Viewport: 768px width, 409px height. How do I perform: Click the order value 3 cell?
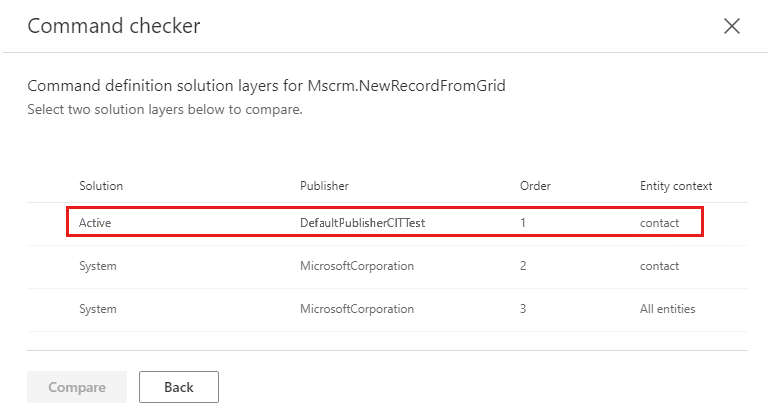click(524, 309)
